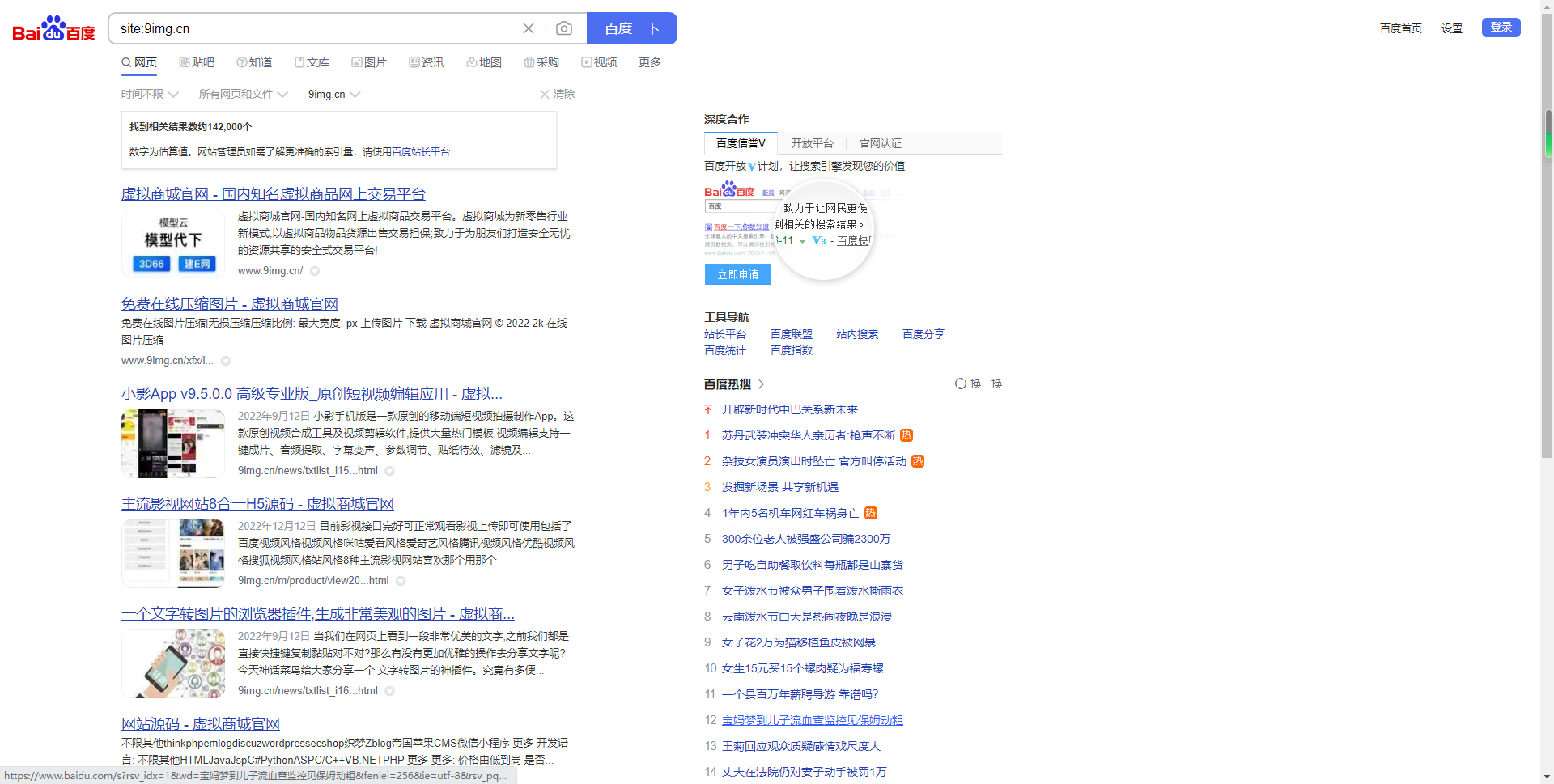Open the 图片 tab

pos(369,62)
